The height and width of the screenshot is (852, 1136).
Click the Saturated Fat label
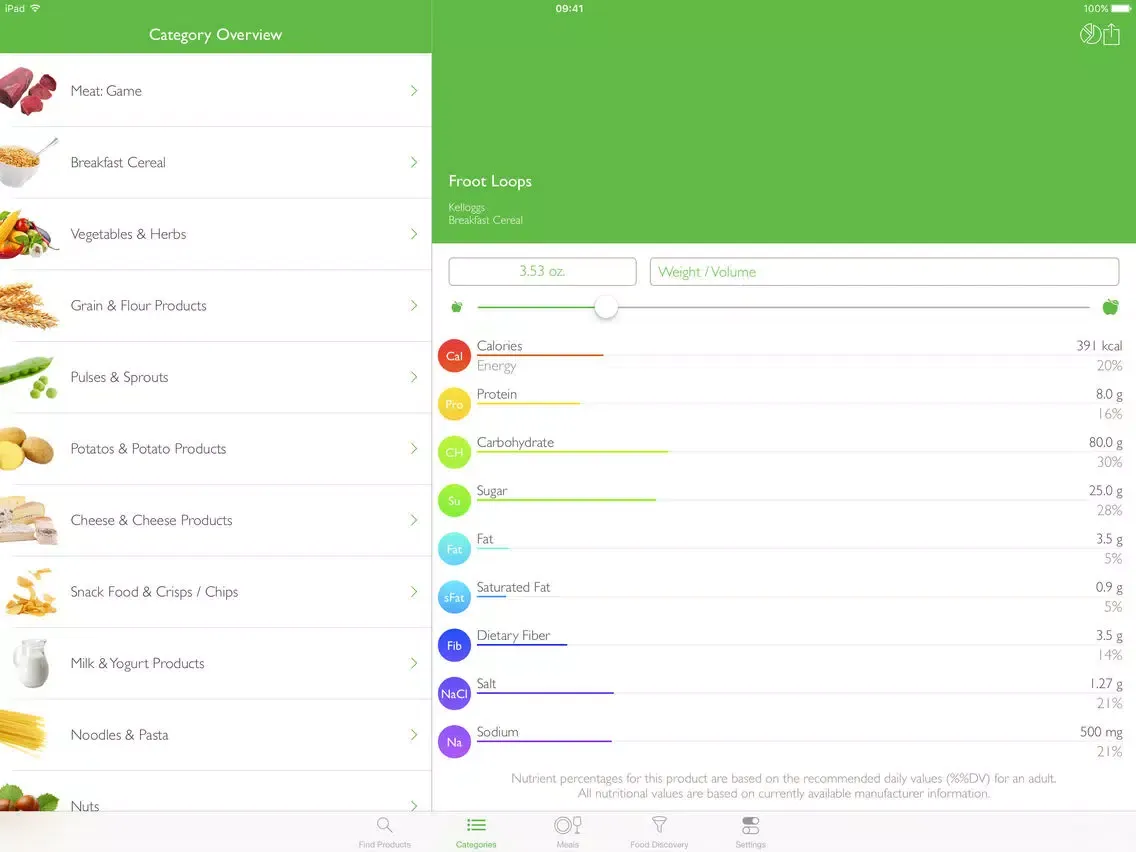pos(513,587)
